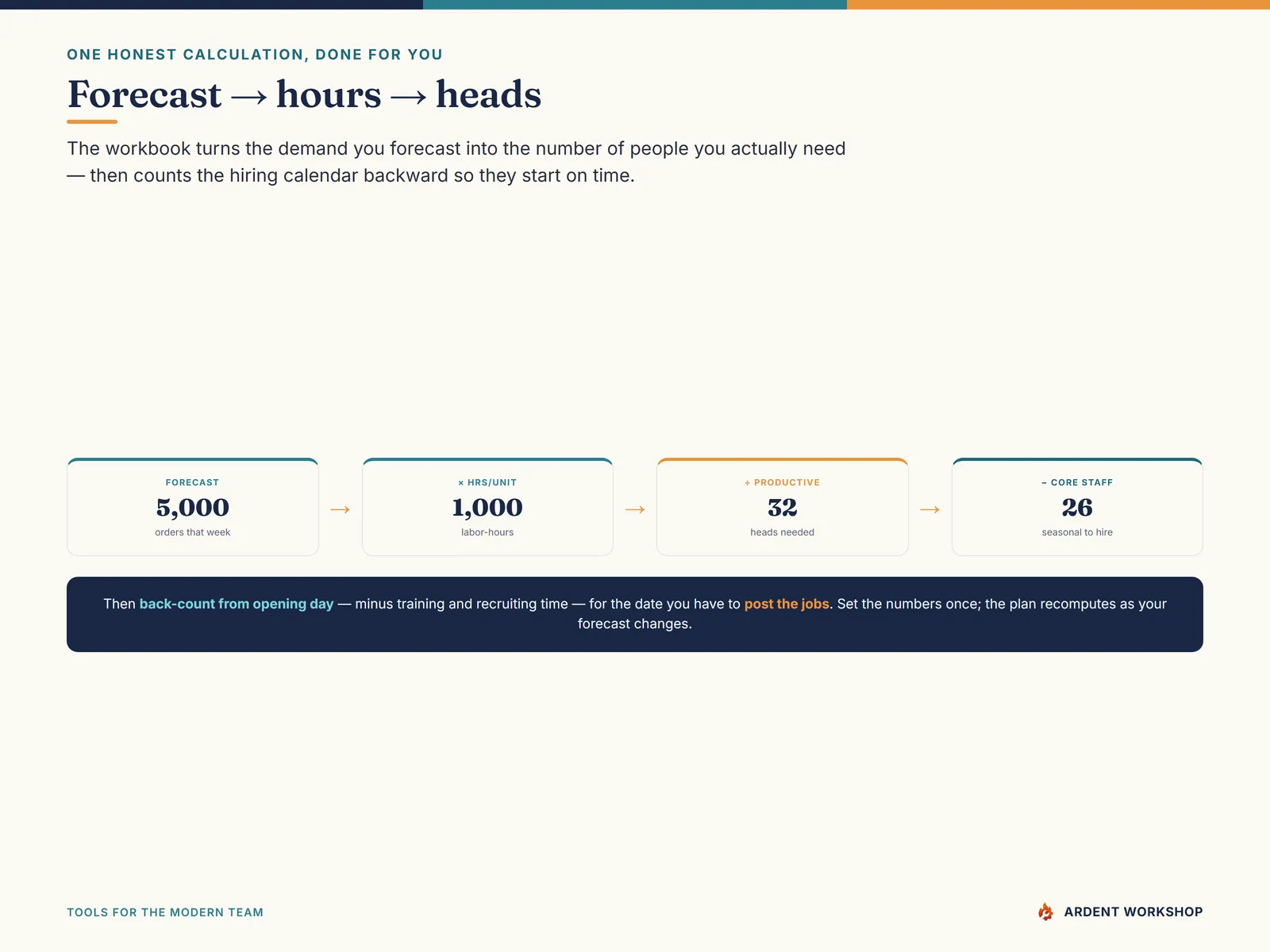Click the '÷ PRODUCTIVE' label

pos(783,482)
